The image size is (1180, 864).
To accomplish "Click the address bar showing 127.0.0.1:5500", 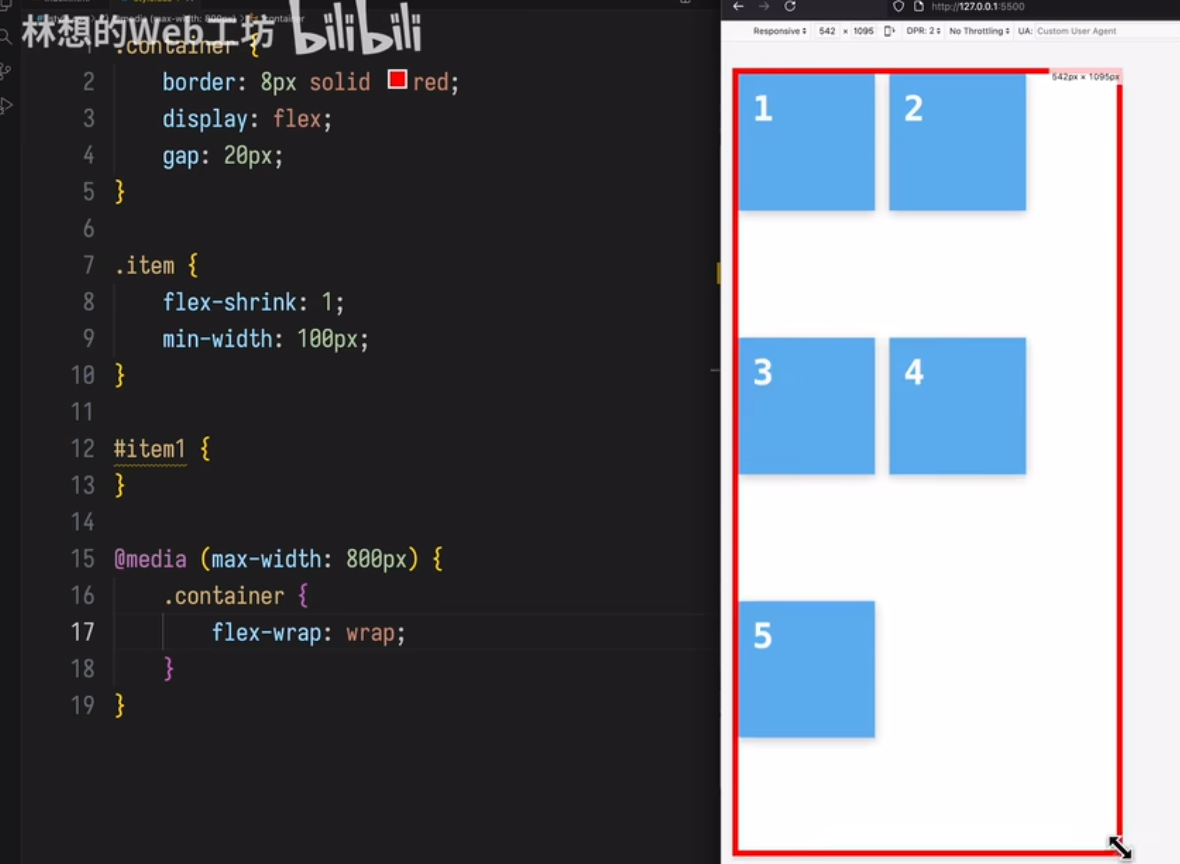I will (x=978, y=6).
